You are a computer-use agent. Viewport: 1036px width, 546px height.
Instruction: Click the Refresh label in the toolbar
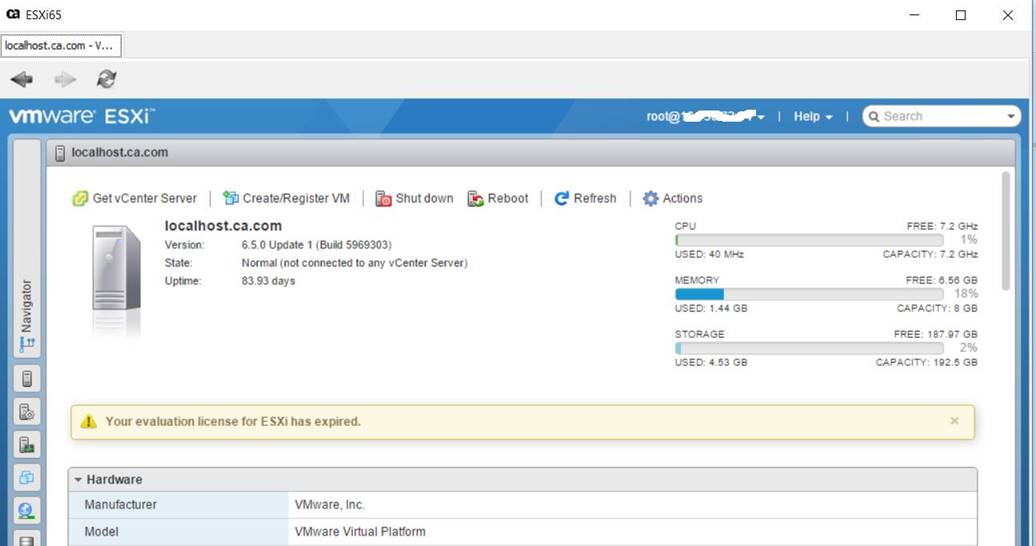[x=595, y=198]
